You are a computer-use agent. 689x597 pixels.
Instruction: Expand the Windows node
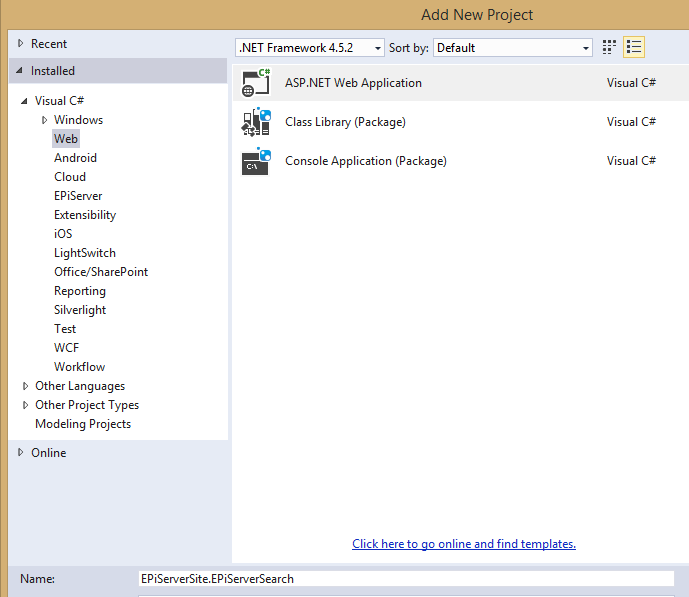click(44, 120)
